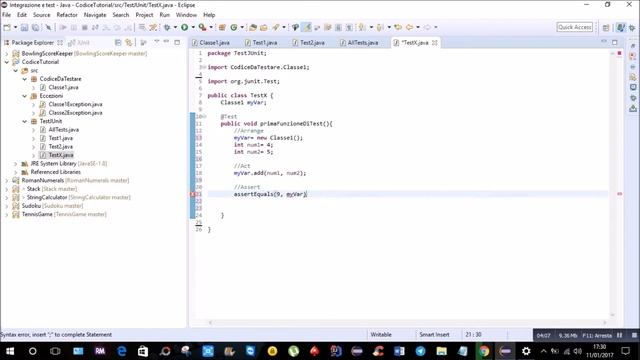Image resolution: width=640 pixels, height=360 pixels.
Task: Run the program with green Run button
Action: [x=184, y=27]
